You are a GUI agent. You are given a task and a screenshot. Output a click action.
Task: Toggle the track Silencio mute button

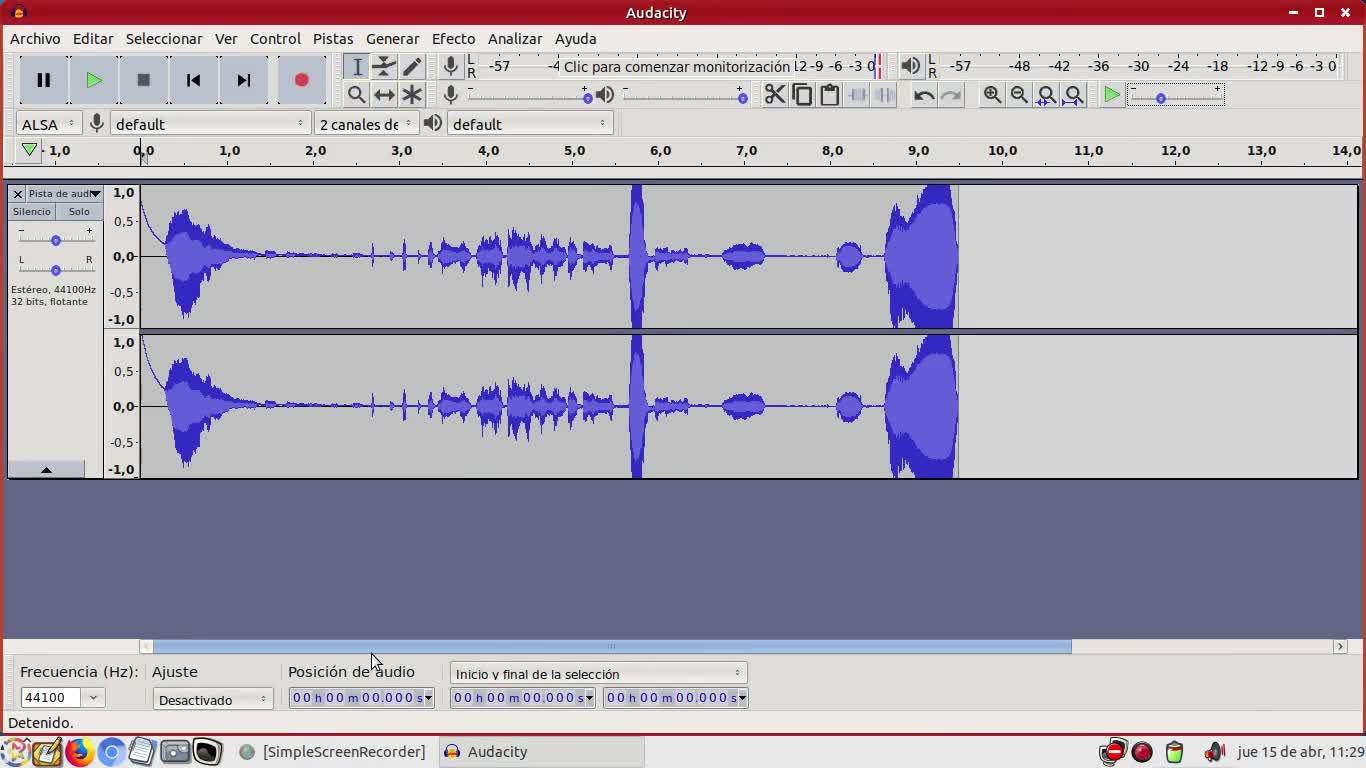tap(31, 212)
